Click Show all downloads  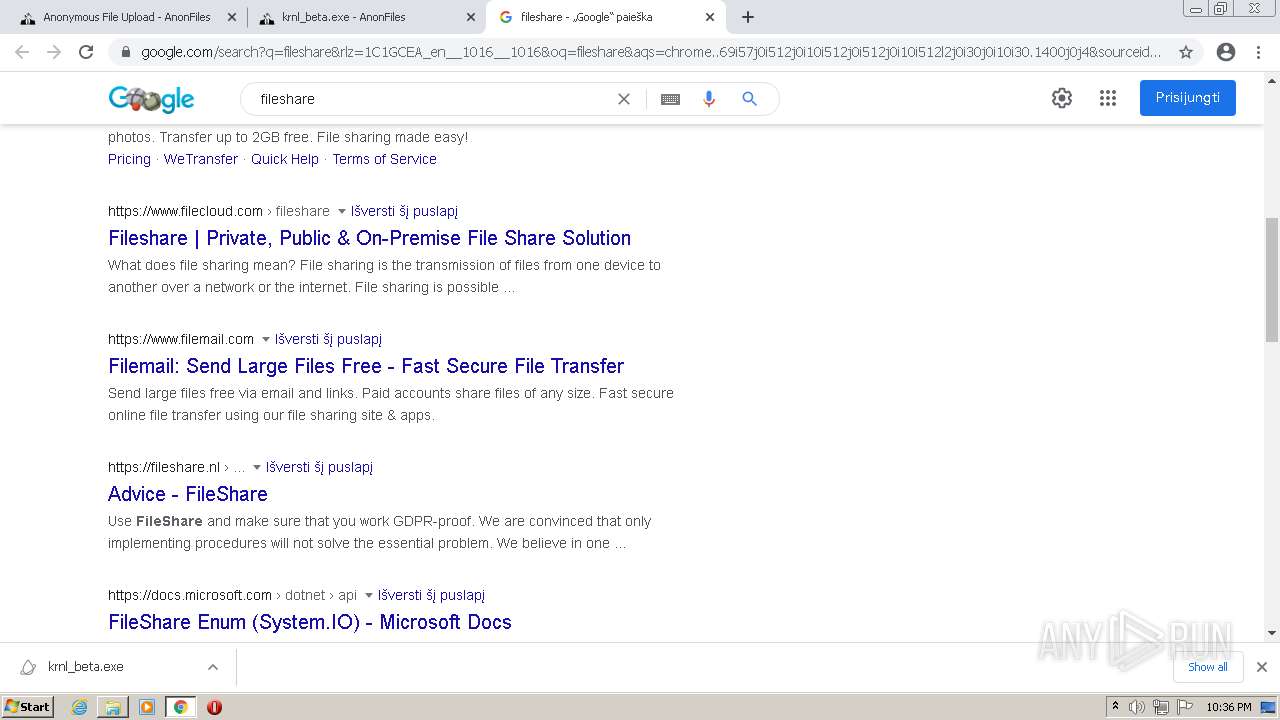(x=1208, y=667)
